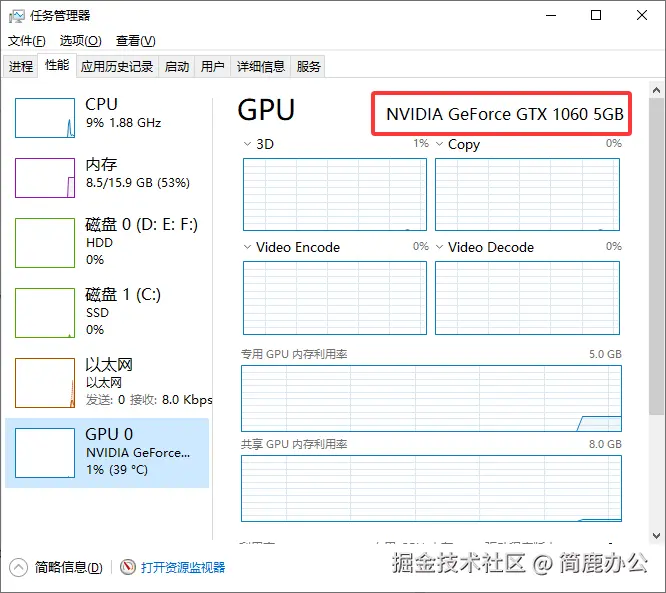666x593 pixels.
Task: Select the 以太网 network graph thumbnail
Action: click(x=45, y=383)
